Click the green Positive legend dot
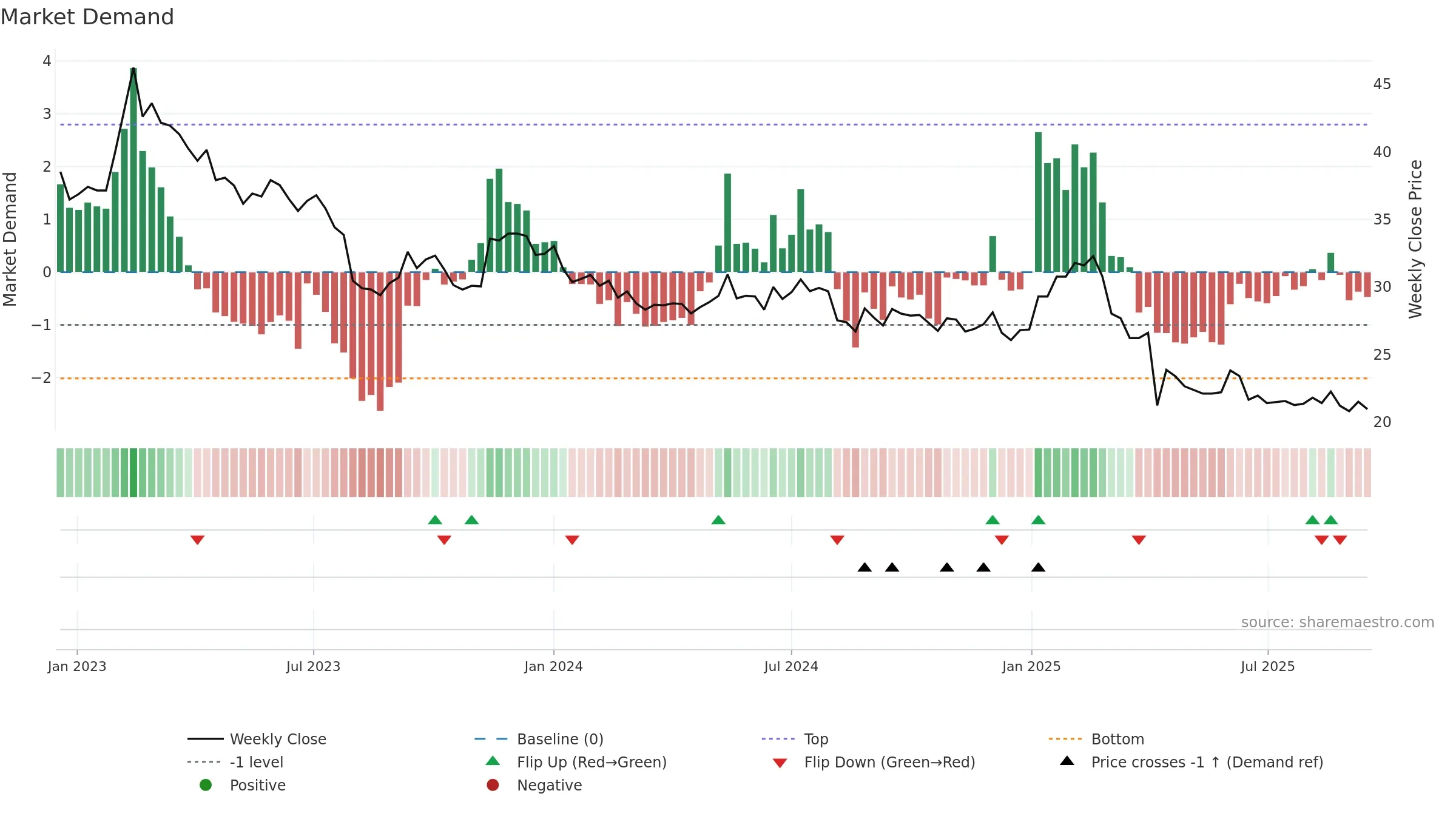The image size is (1456, 819). click(x=206, y=785)
